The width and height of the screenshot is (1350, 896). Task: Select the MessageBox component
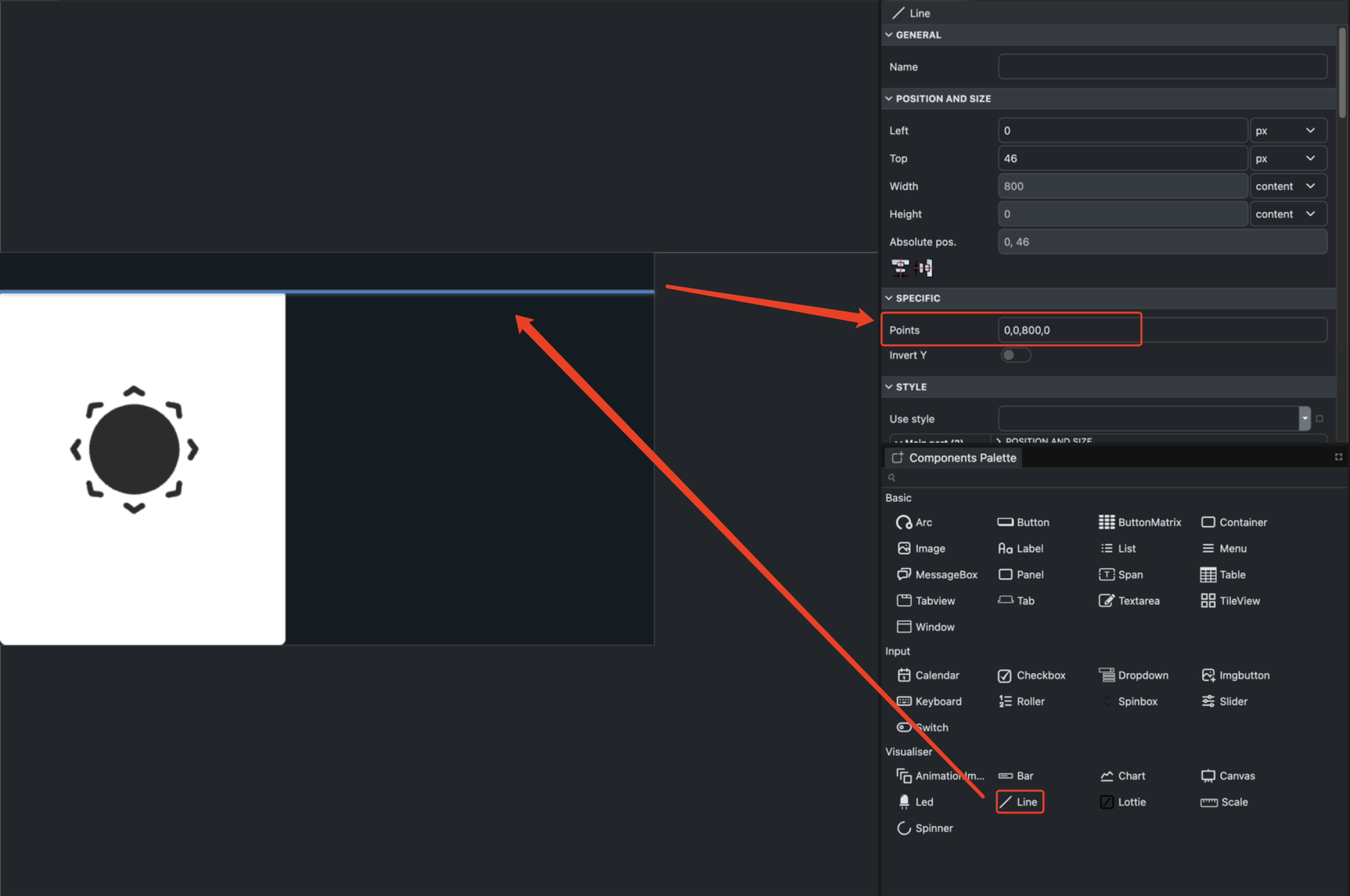click(937, 574)
